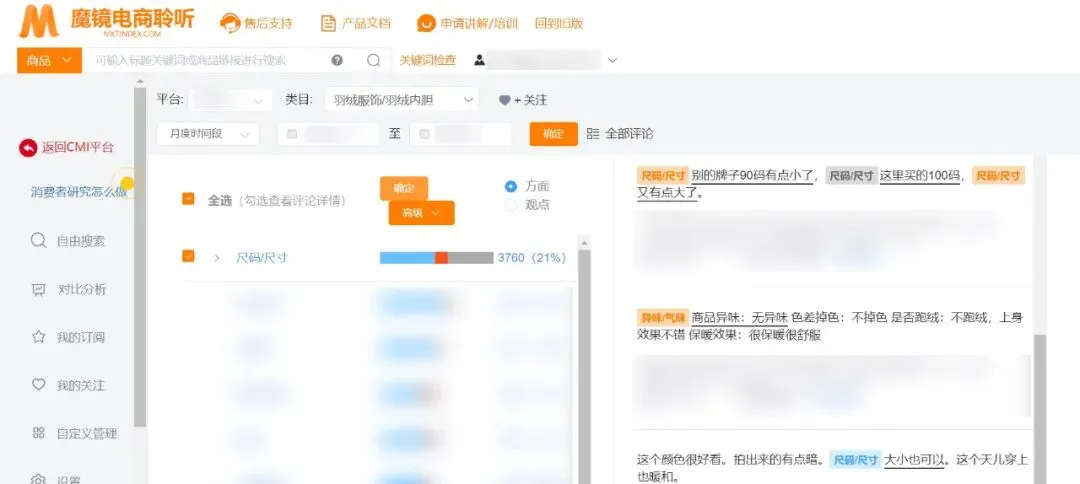1080x484 pixels.
Task: Open 产品文档 document icon
Action: 329,23
